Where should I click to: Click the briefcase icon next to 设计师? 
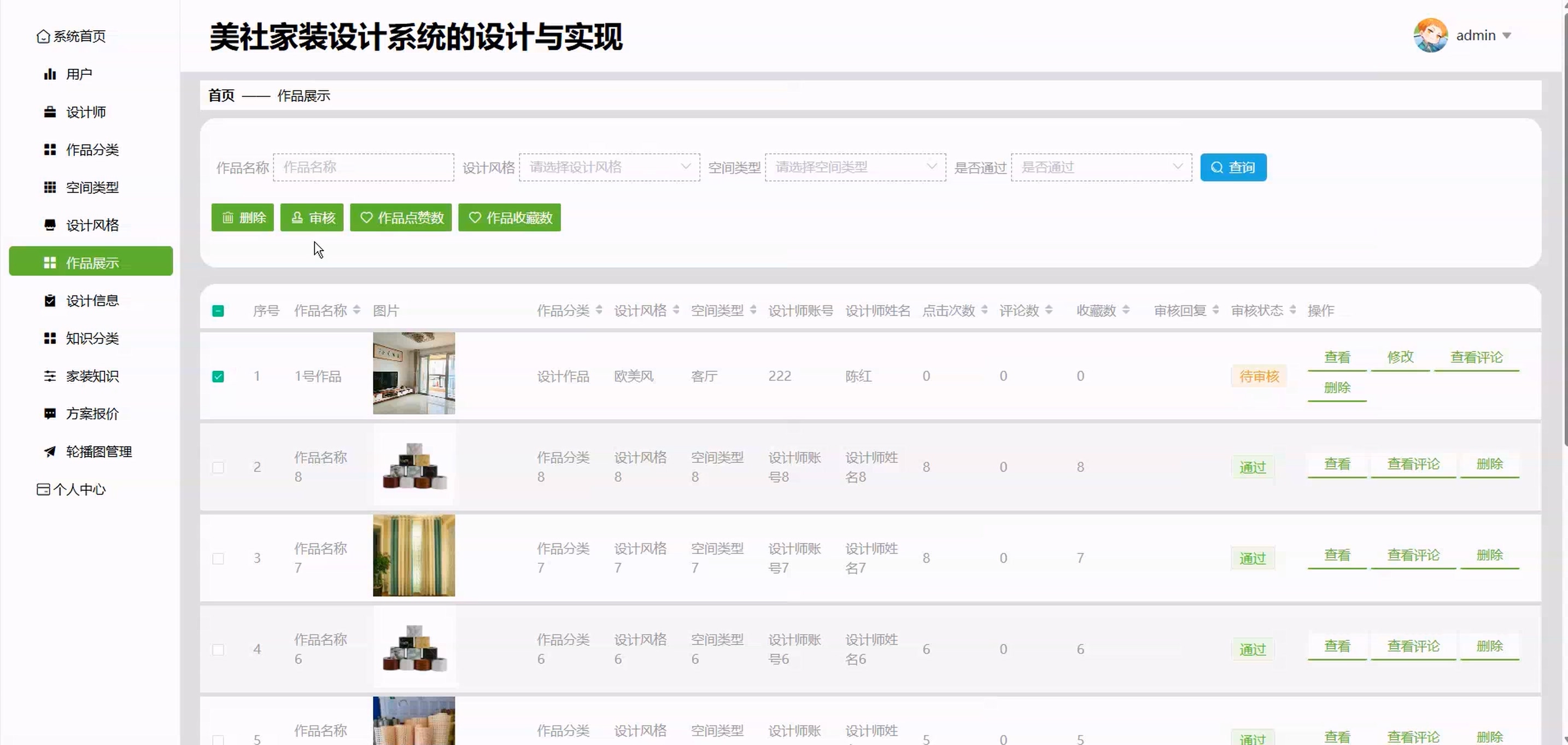pyautogui.click(x=50, y=112)
